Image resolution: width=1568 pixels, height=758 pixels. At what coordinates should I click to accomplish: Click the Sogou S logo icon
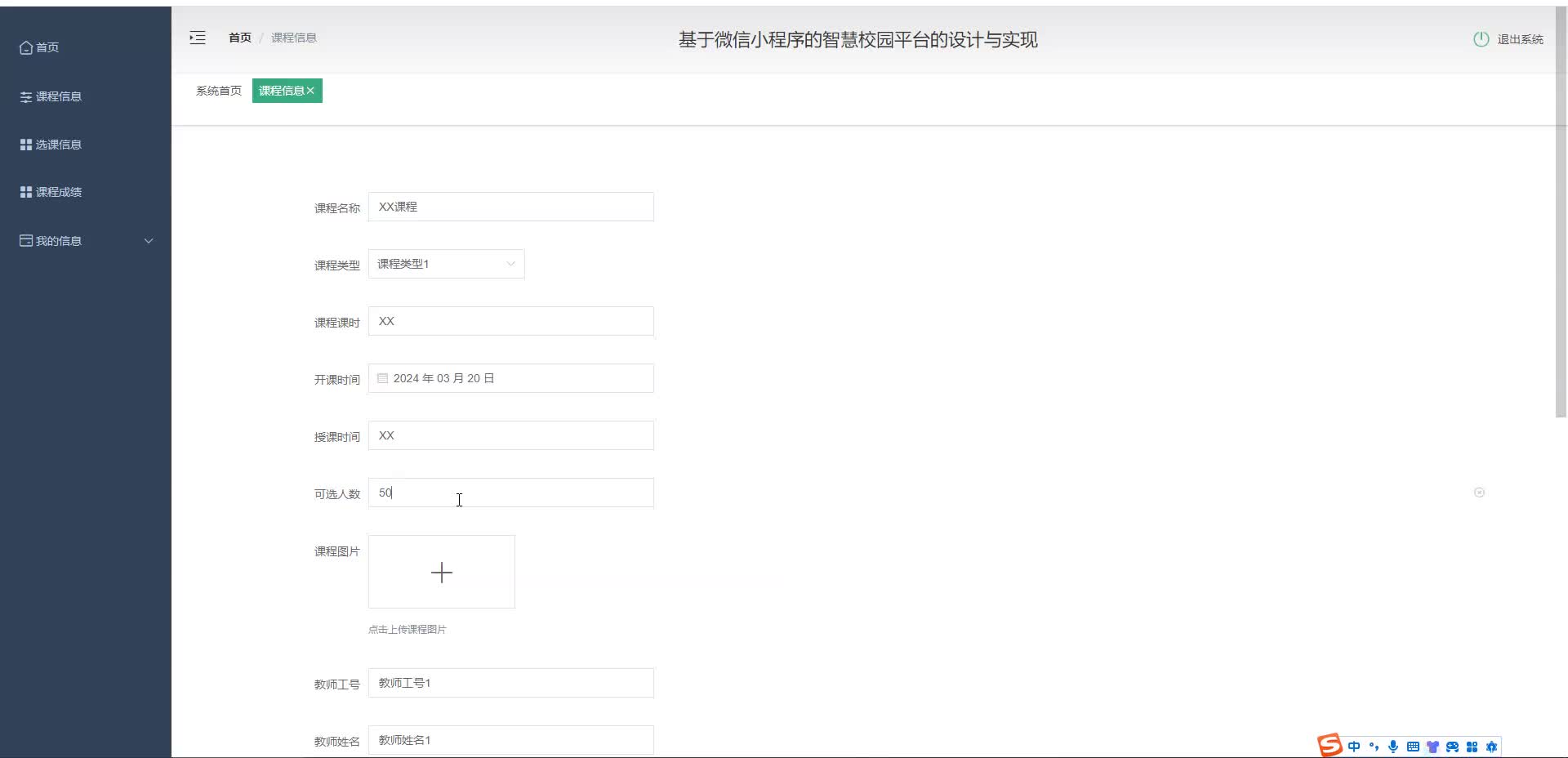[1330, 745]
